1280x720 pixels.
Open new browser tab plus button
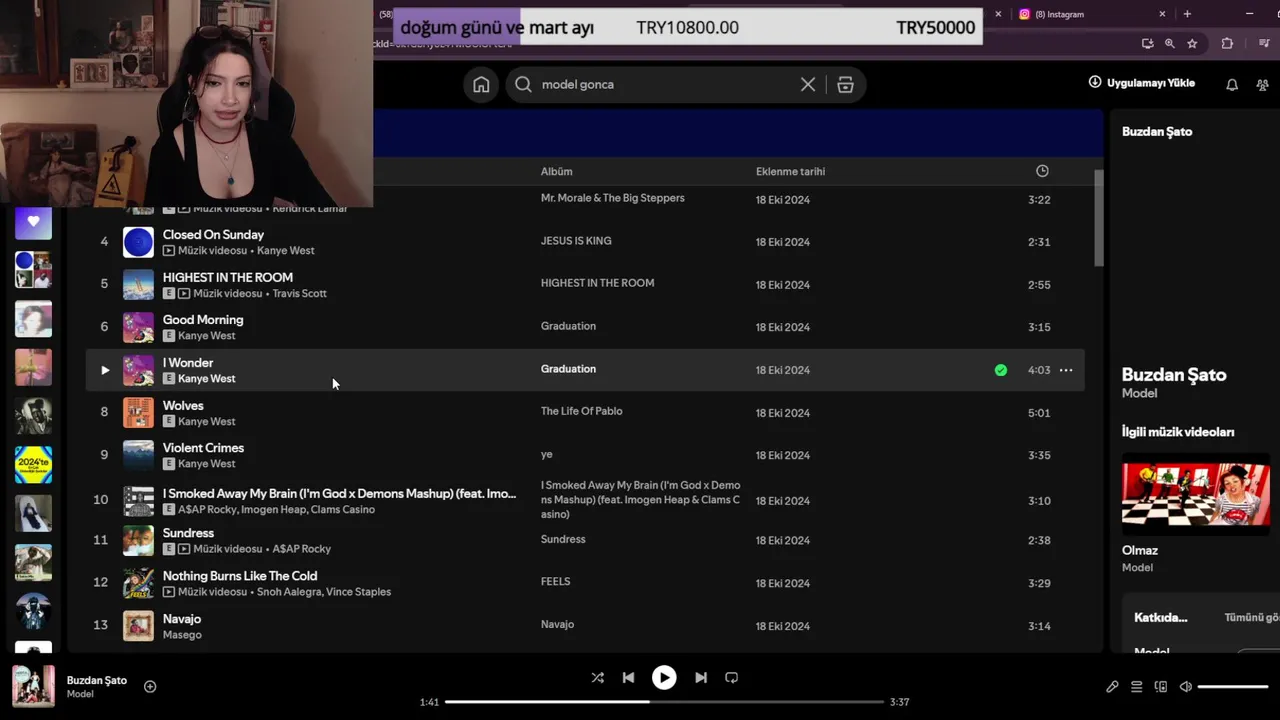[x=1187, y=14]
